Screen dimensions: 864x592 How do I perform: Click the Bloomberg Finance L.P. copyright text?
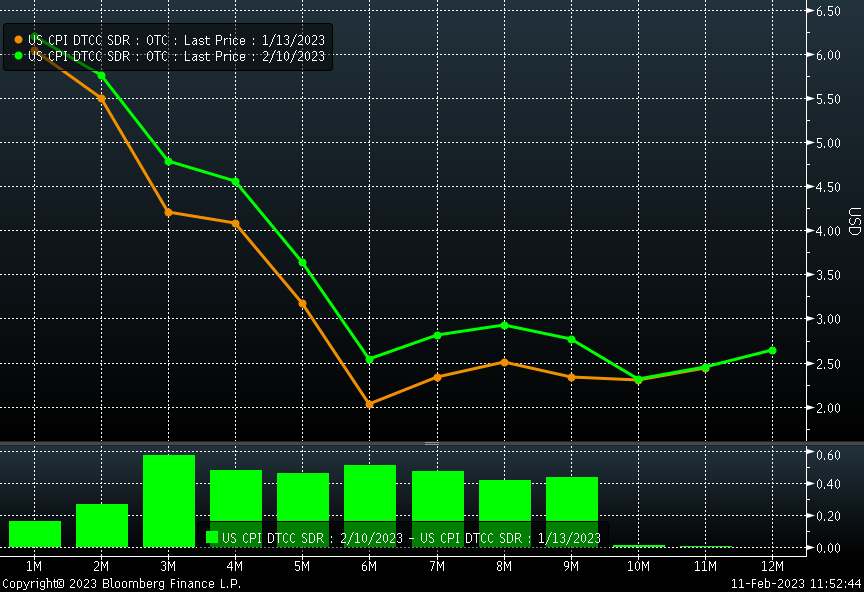tap(120, 583)
